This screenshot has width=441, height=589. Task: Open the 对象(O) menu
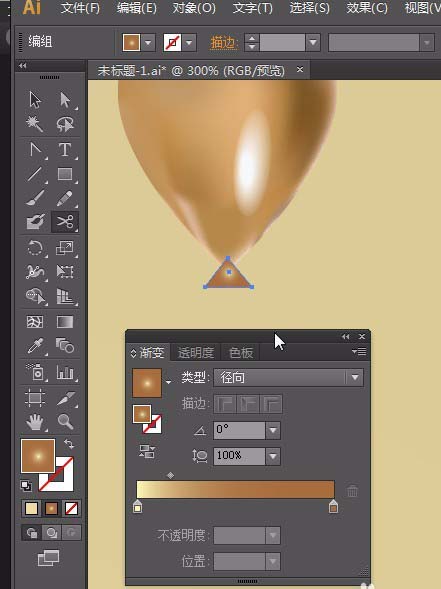pyautogui.click(x=194, y=8)
